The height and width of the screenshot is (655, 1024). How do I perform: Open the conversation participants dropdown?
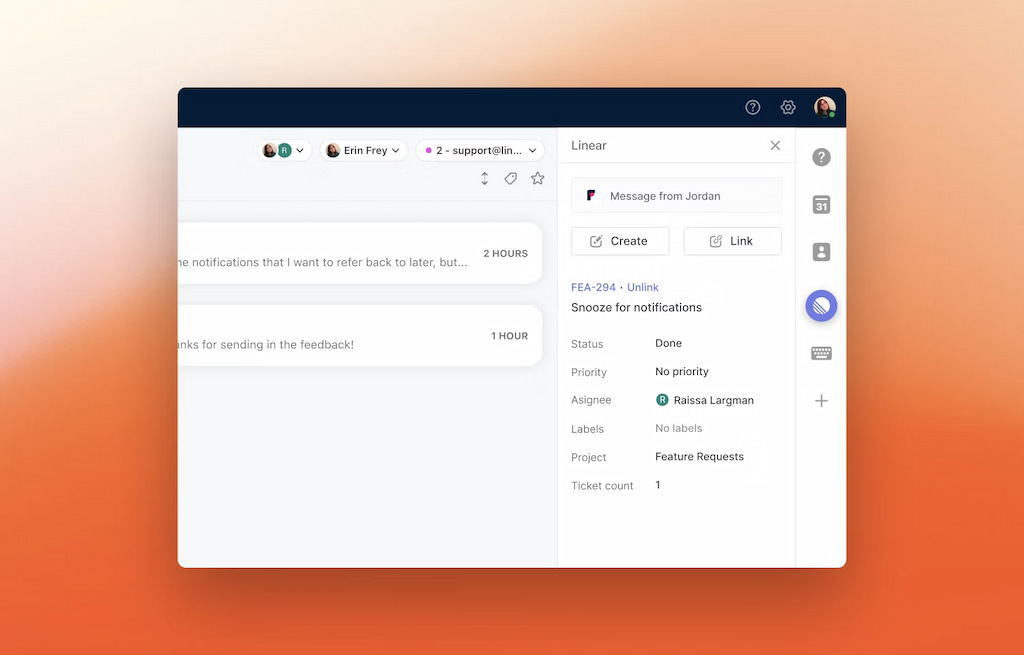coord(281,150)
